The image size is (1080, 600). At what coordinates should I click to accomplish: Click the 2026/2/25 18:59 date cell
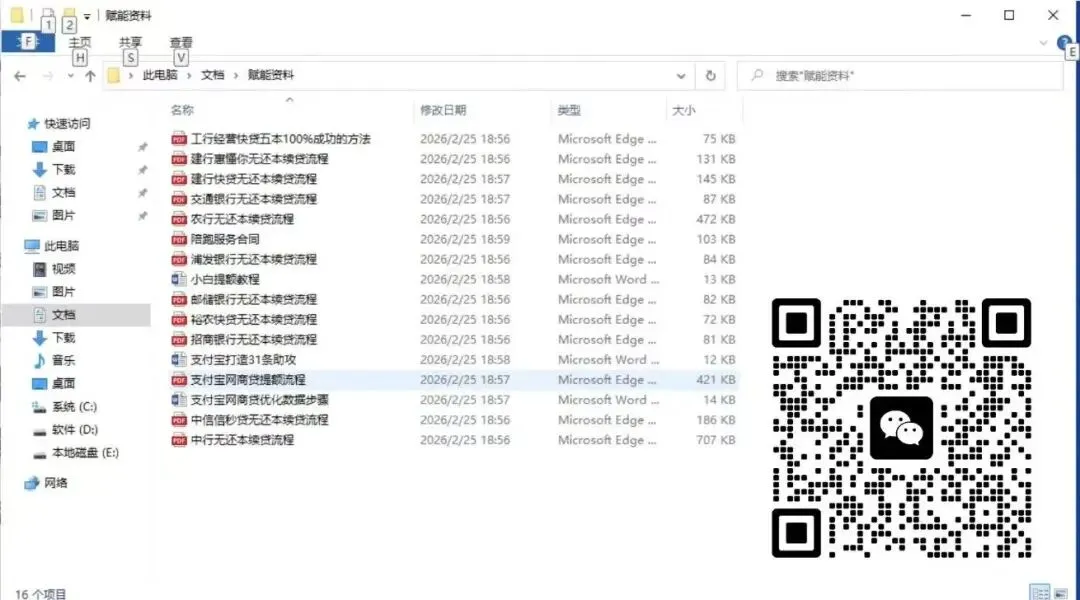[x=465, y=240]
